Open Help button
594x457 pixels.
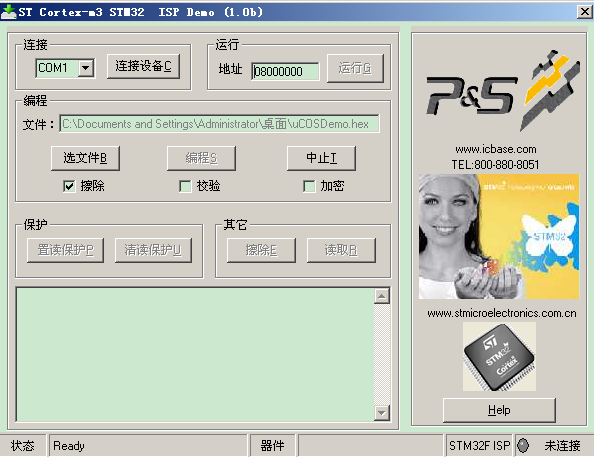pos(499,410)
